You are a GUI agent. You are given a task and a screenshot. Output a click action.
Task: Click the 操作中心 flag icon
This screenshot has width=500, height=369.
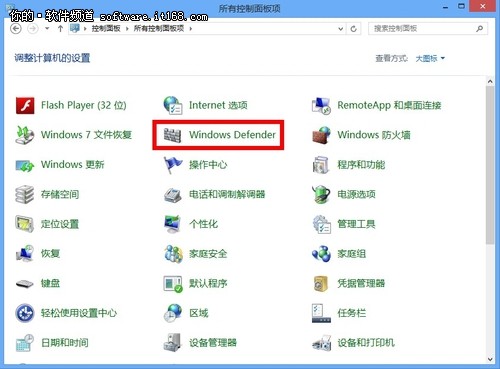point(173,165)
